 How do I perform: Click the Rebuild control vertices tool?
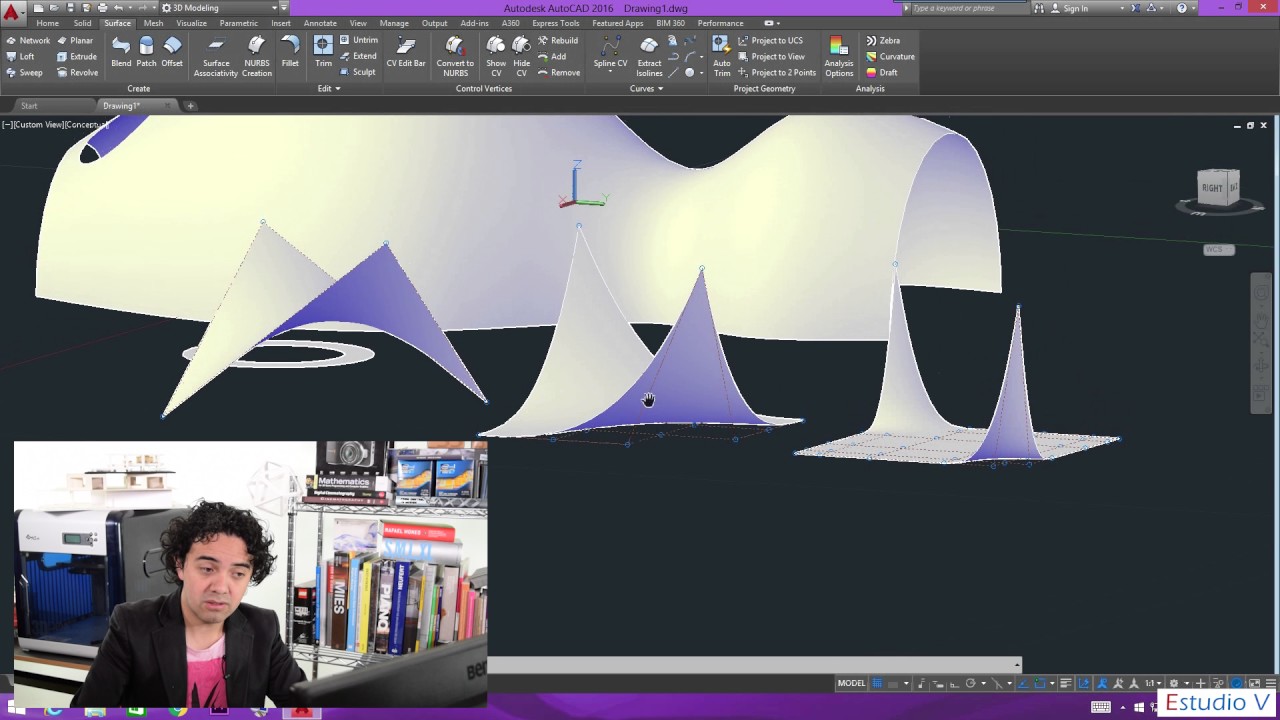[557, 41]
